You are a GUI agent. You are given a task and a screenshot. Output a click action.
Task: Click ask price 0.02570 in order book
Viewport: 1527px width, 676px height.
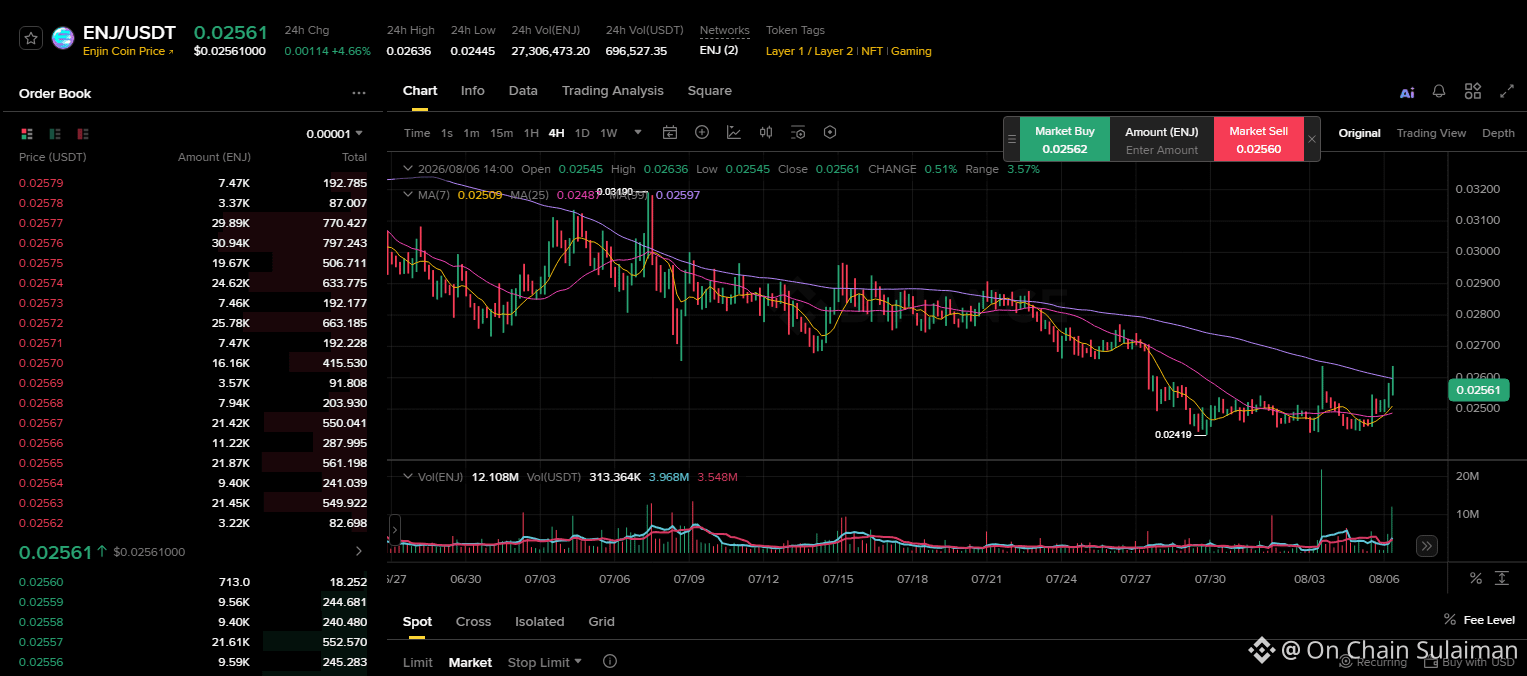[x=41, y=363]
